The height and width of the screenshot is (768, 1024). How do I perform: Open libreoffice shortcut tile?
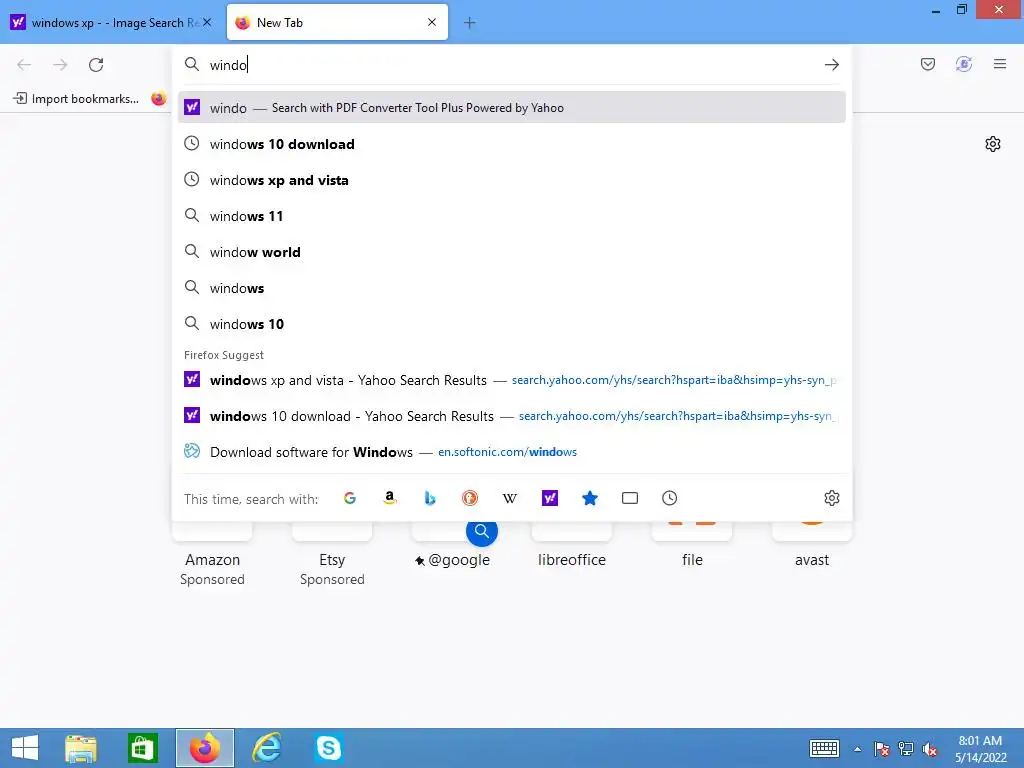(x=572, y=545)
